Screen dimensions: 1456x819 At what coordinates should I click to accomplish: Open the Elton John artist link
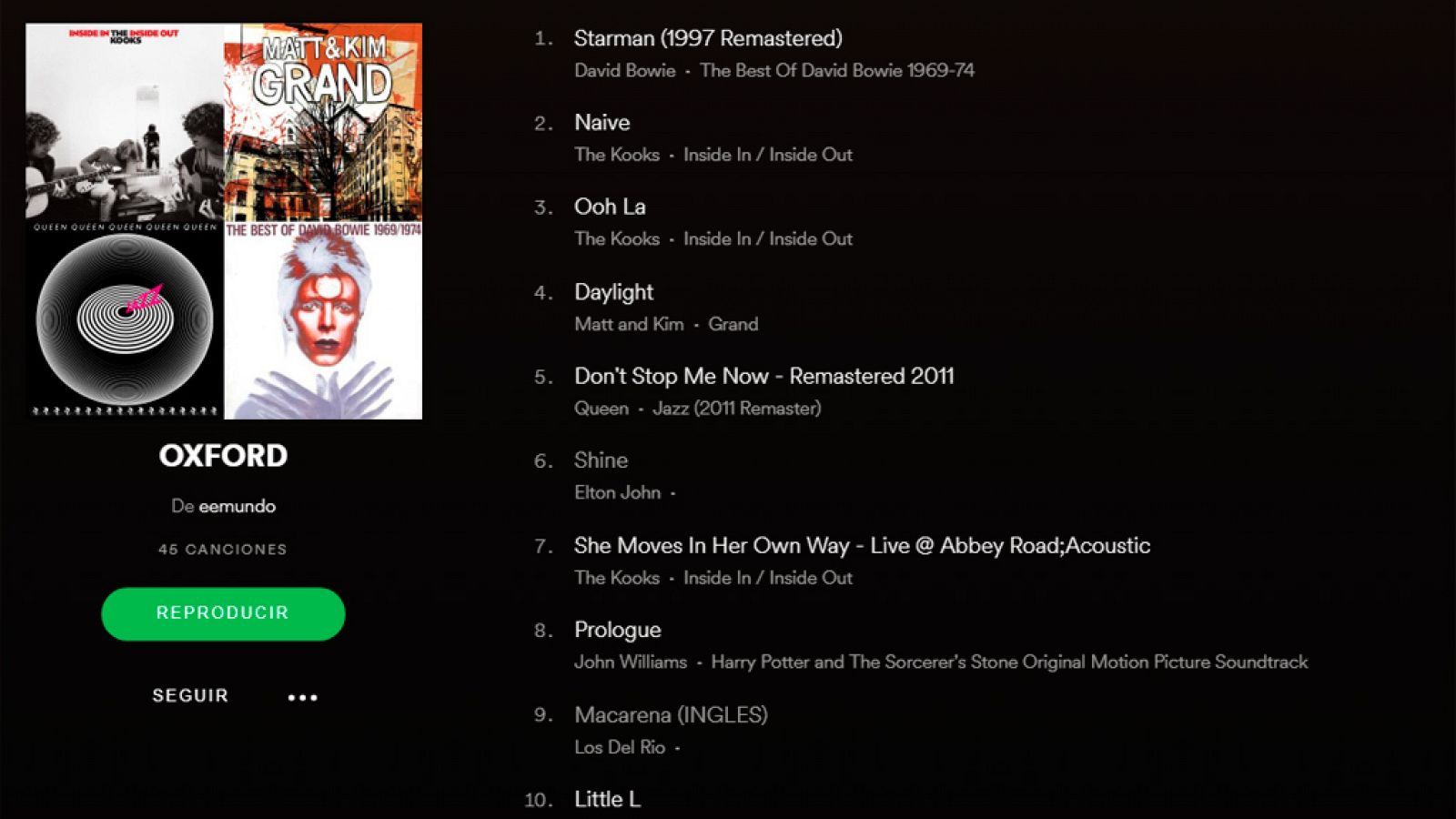(x=617, y=492)
